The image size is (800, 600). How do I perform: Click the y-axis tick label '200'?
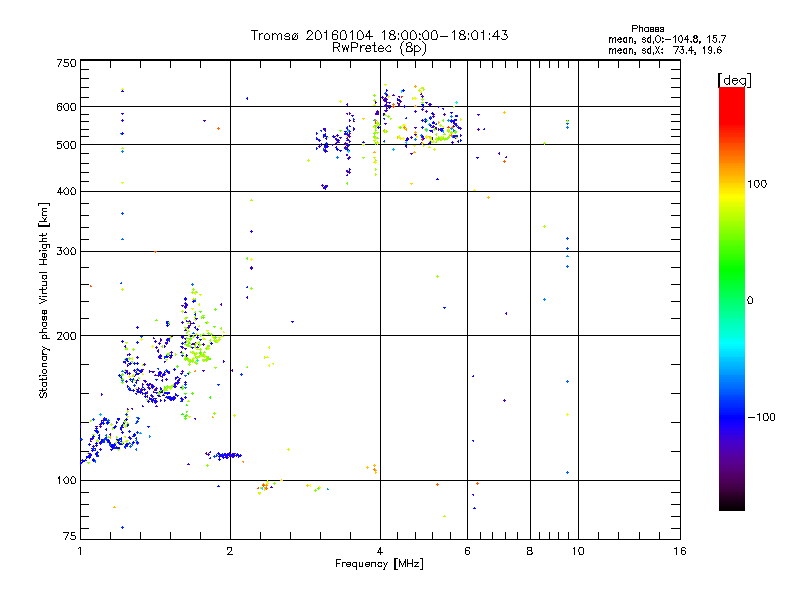tap(66, 336)
